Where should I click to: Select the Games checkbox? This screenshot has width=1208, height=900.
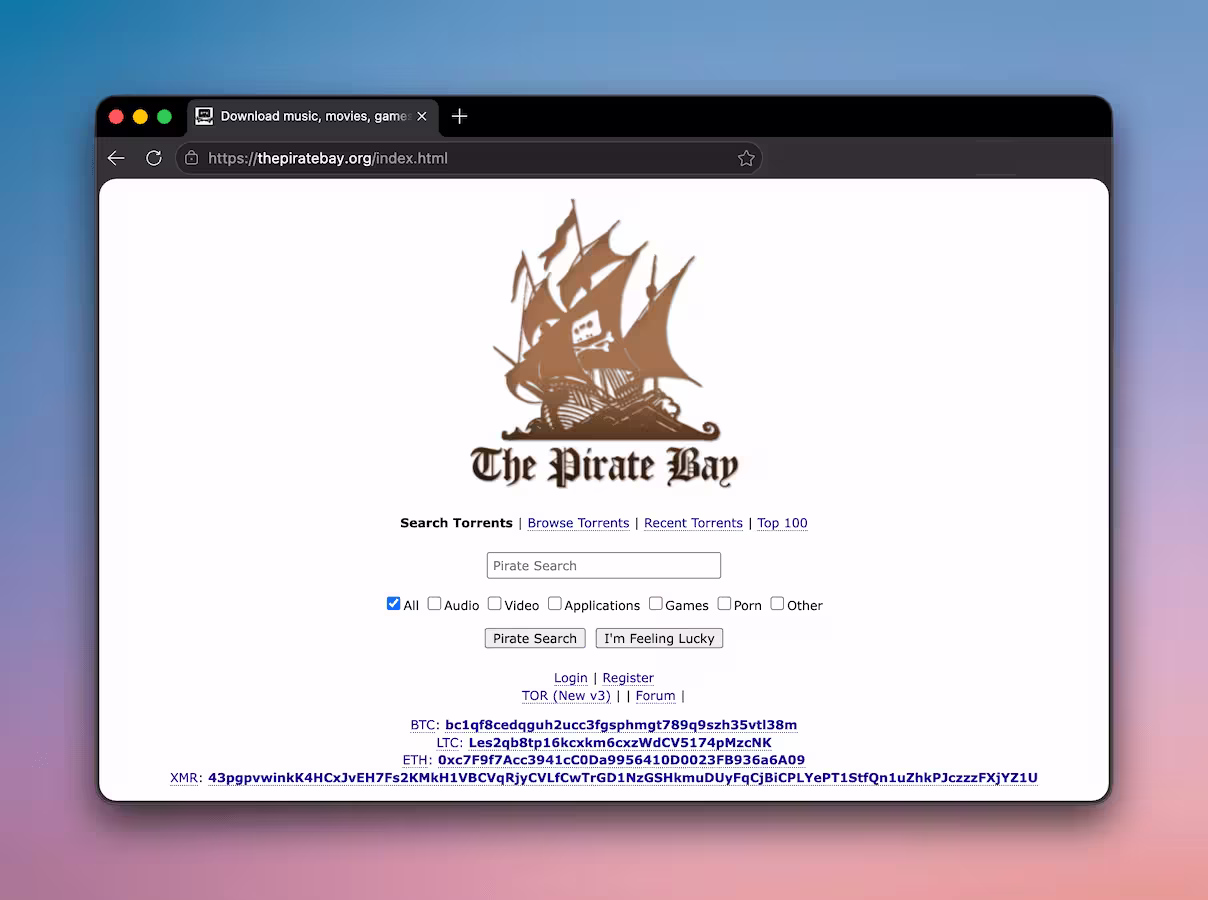(x=655, y=603)
